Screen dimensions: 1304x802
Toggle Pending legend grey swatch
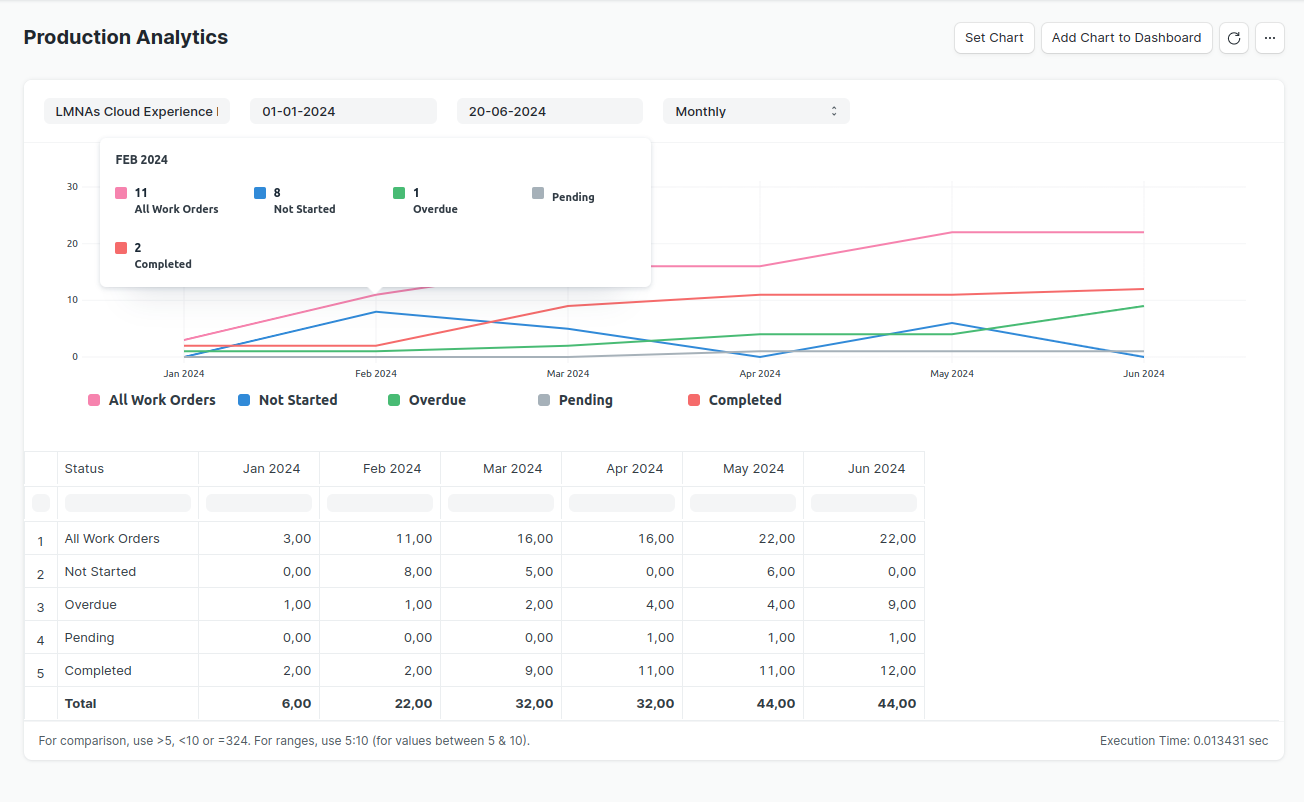[544, 400]
